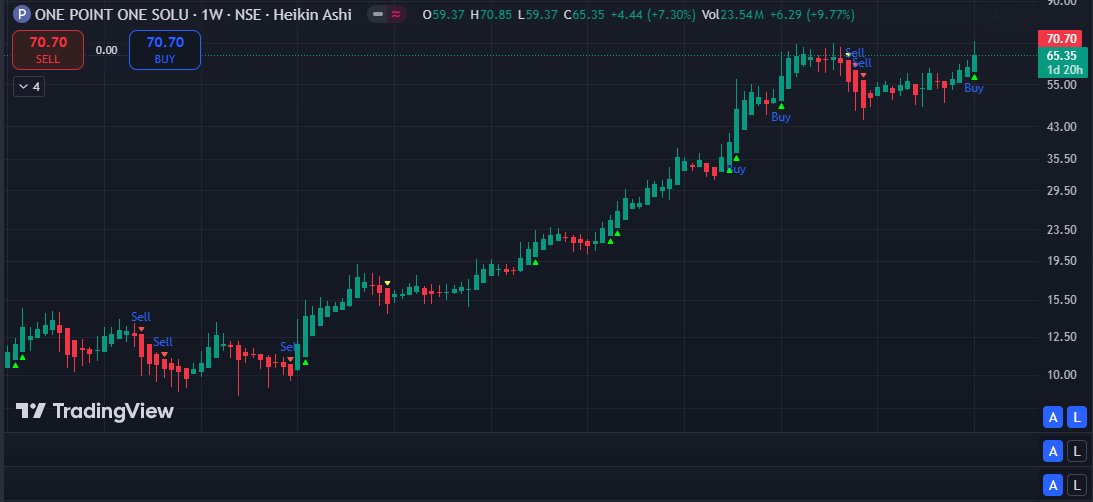This screenshot has width=1093, height=502.
Task: Toggle log scale L in the middle pane
Action: coord(1077,451)
